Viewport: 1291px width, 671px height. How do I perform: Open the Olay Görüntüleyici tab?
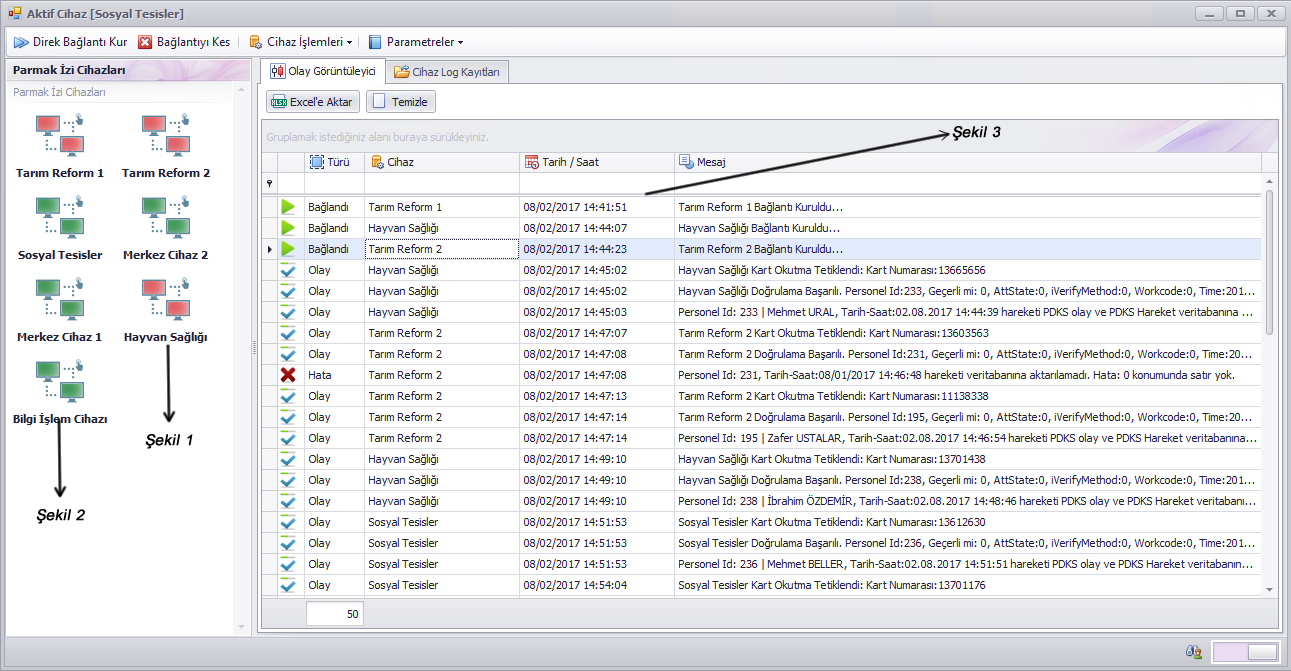tap(322, 72)
